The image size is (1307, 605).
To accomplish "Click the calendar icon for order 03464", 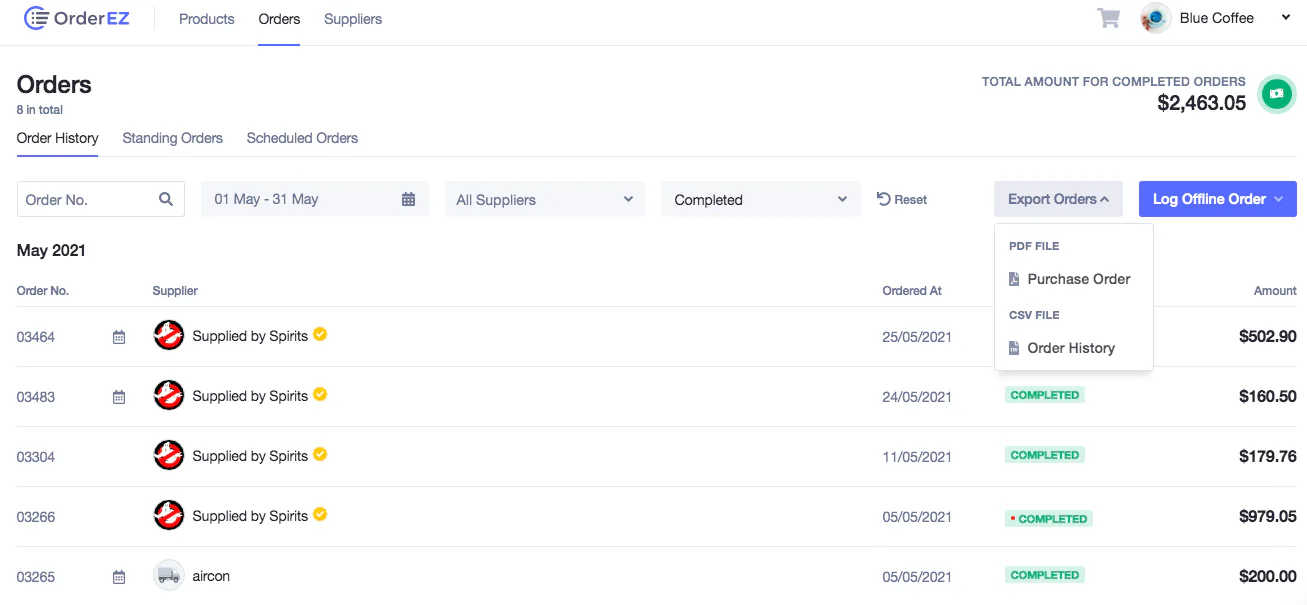I will pyautogui.click(x=119, y=337).
